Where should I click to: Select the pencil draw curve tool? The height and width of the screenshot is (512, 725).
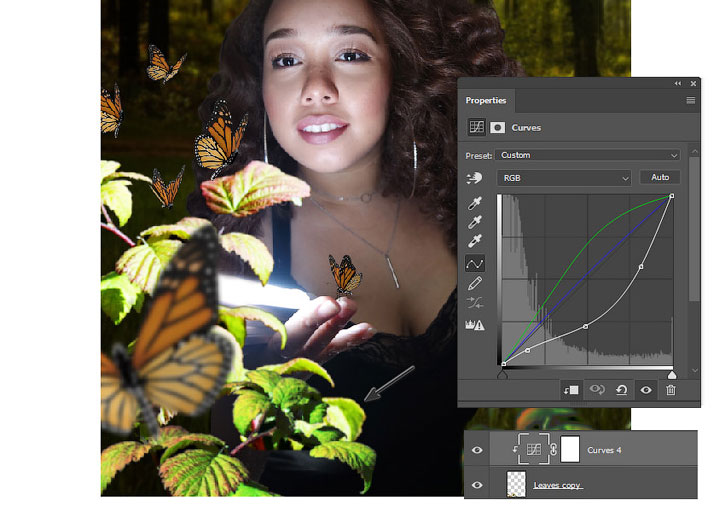[475, 283]
